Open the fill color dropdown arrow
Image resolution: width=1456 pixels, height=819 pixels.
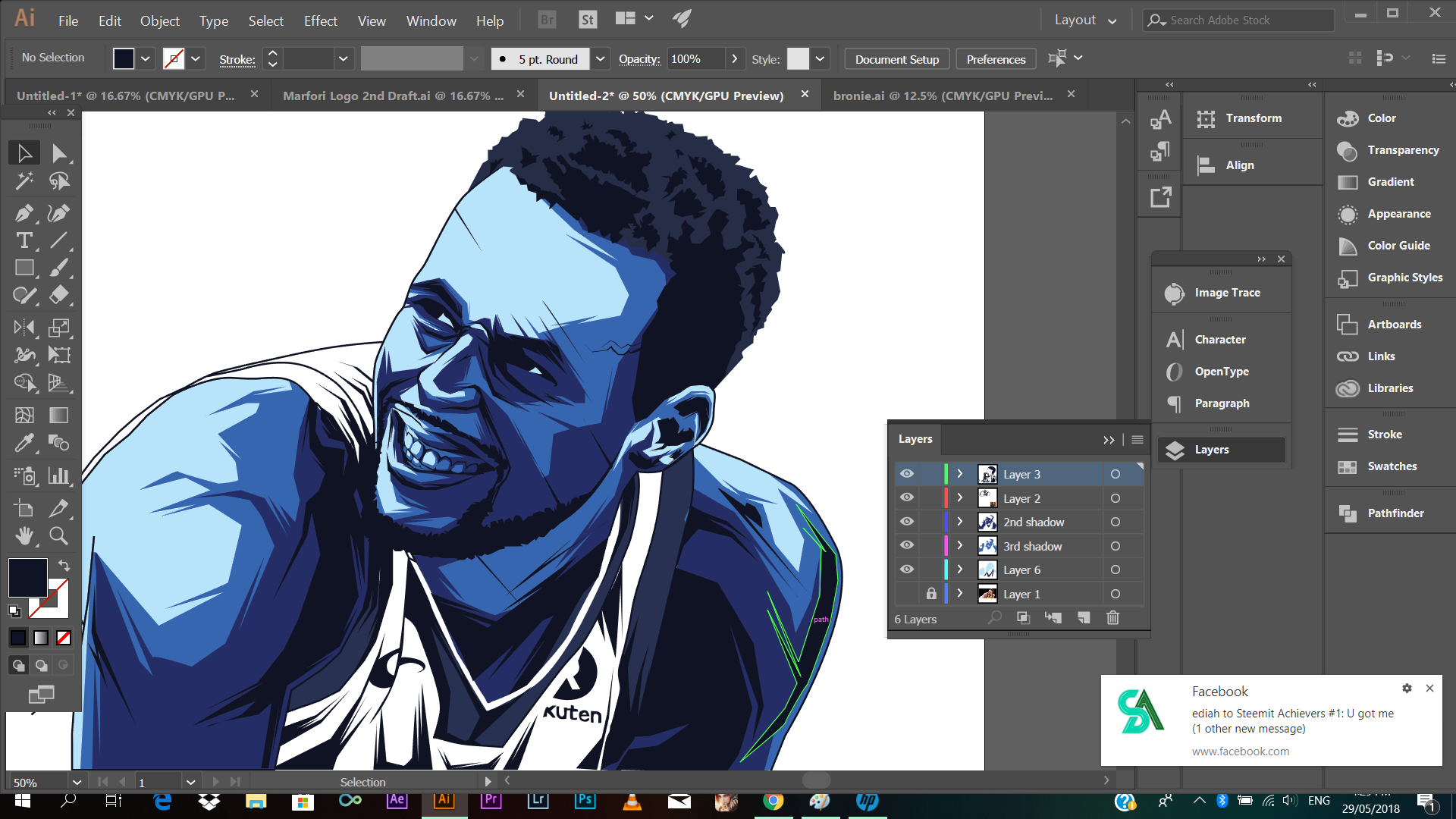[x=145, y=58]
